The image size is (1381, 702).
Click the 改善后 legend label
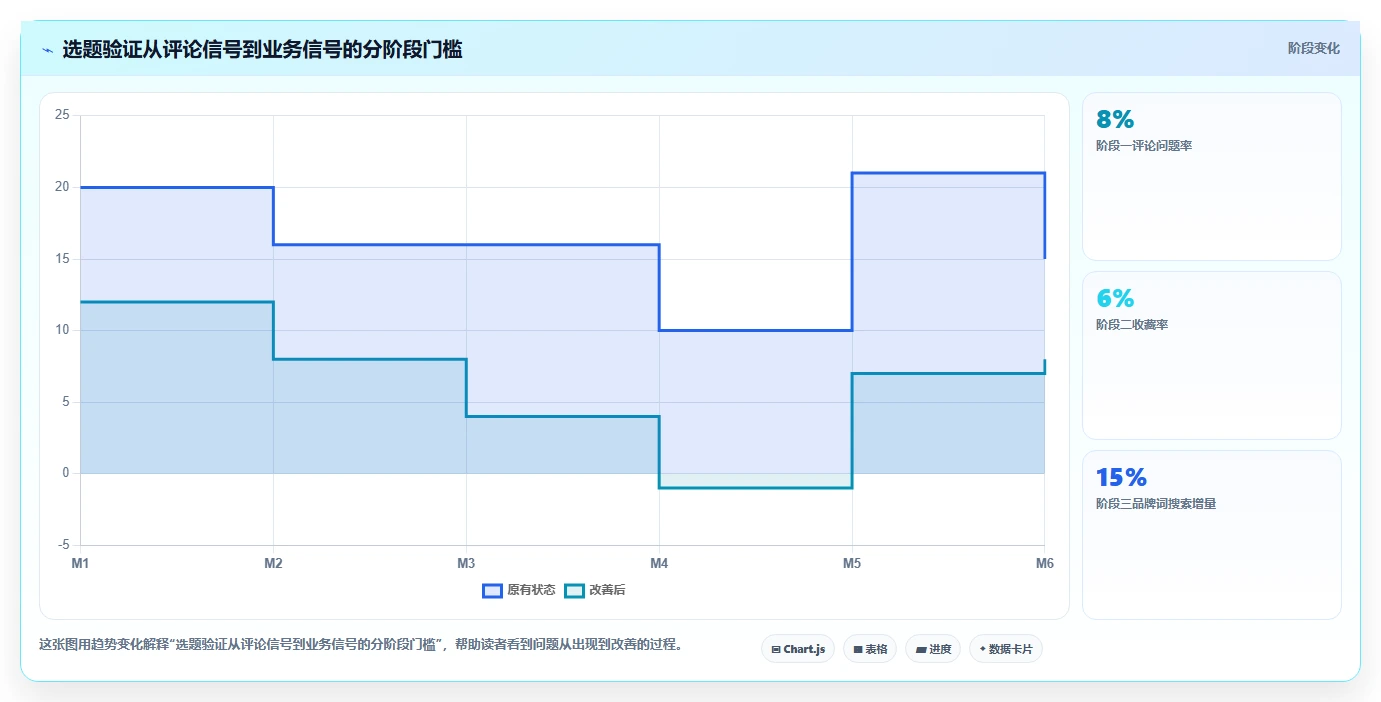point(607,590)
